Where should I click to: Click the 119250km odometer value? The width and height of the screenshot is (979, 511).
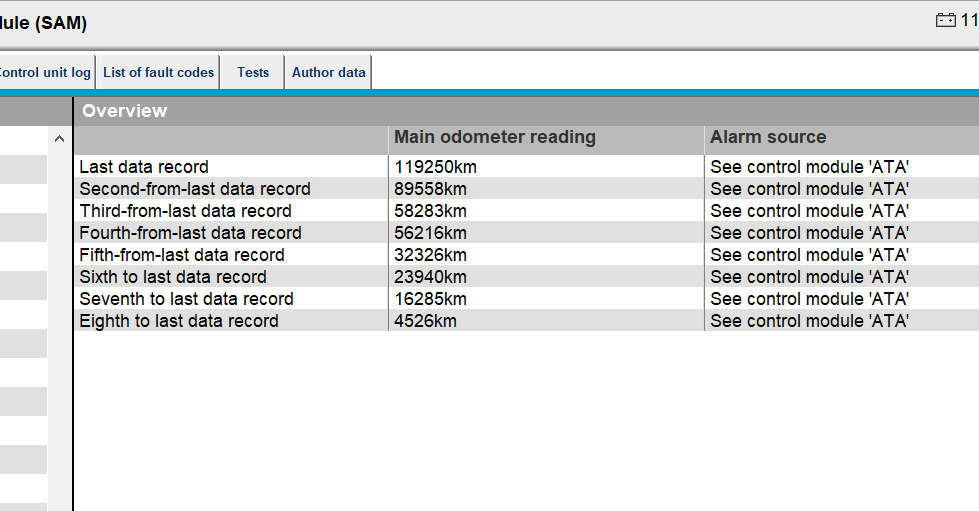(x=435, y=167)
